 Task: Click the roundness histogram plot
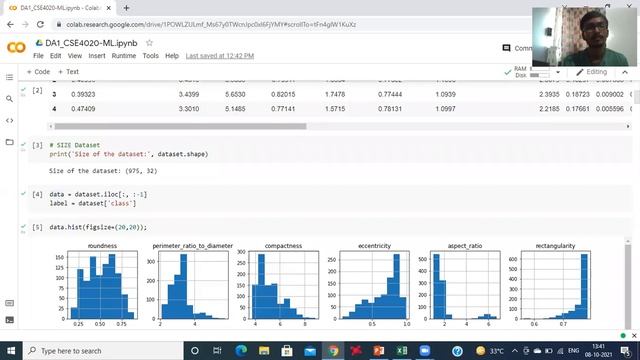[102, 285]
